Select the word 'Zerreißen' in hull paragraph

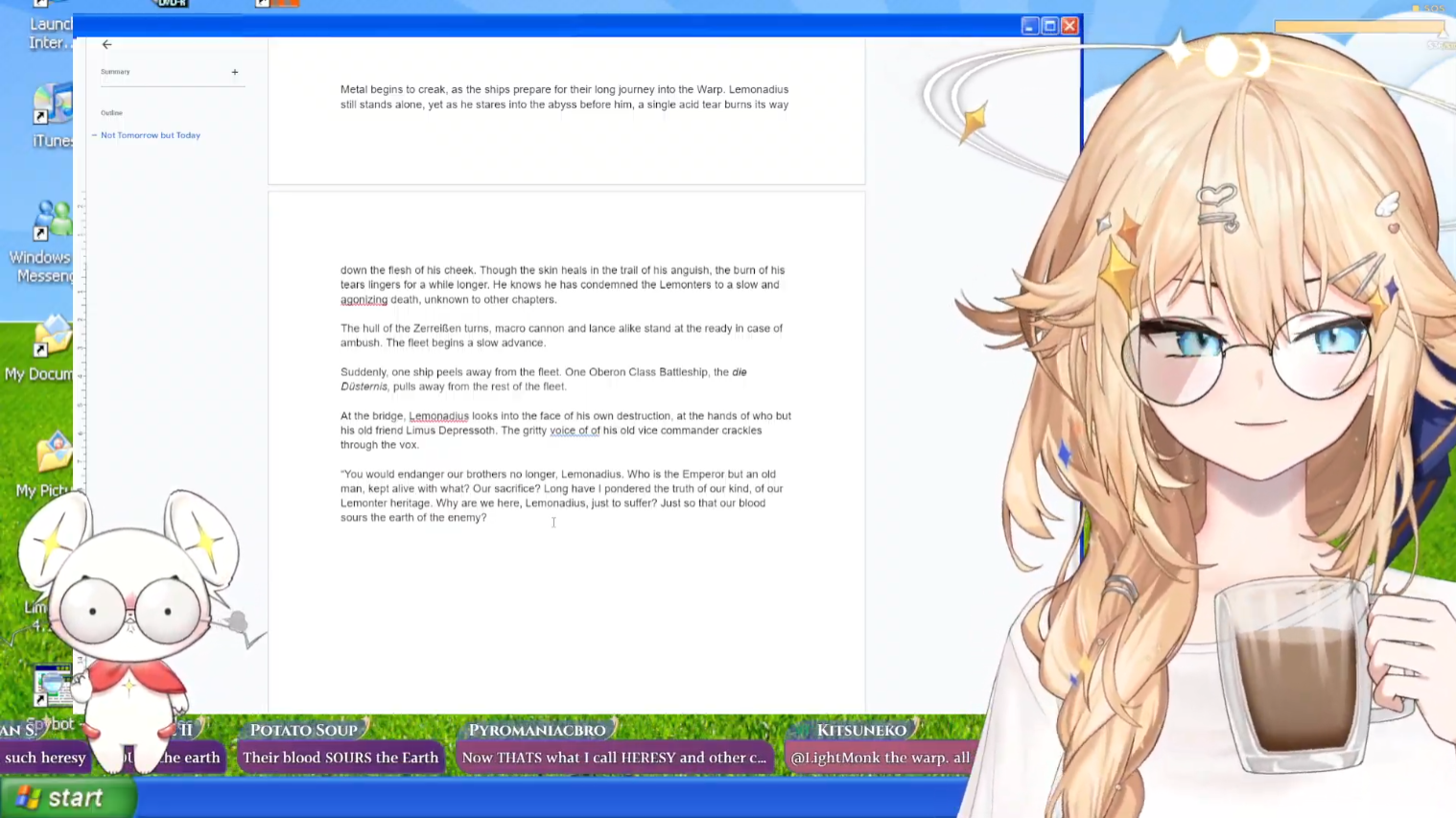pyautogui.click(x=436, y=328)
